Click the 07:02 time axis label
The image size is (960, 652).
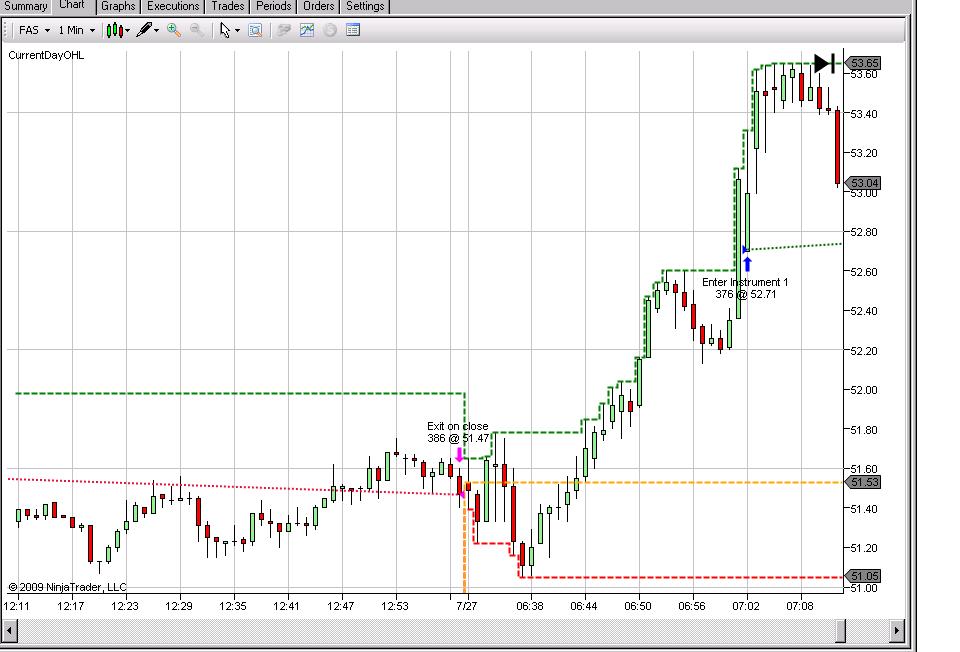tap(746, 606)
